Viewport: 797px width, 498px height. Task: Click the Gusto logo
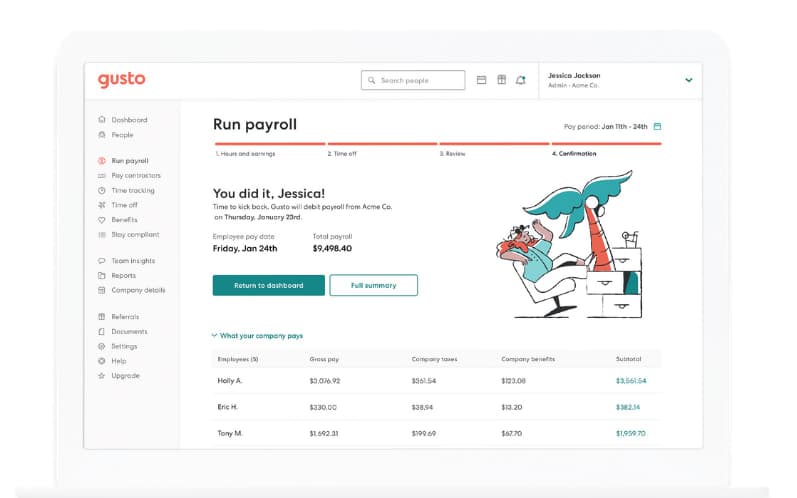tap(121, 79)
